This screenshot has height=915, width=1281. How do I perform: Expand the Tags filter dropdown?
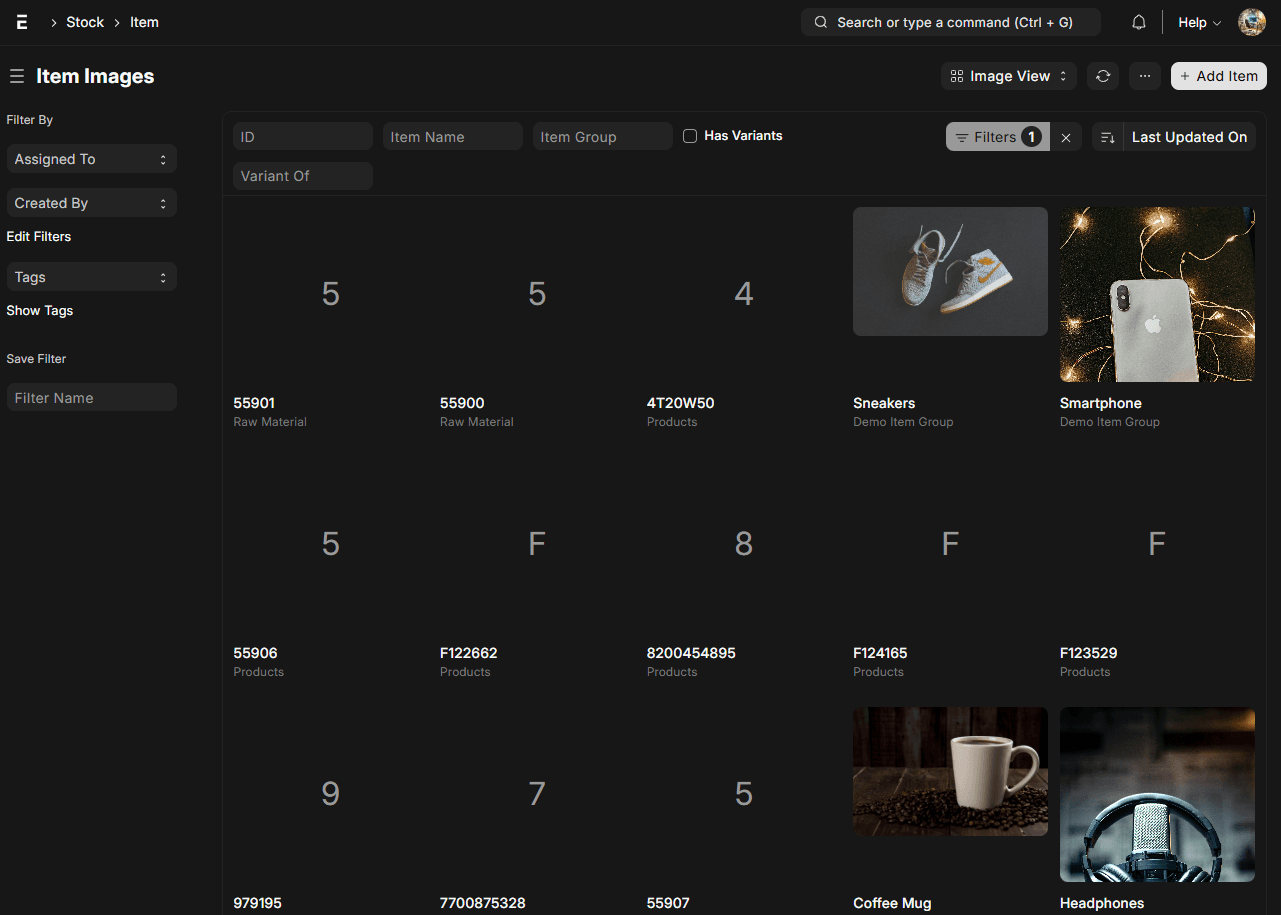click(92, 277)
